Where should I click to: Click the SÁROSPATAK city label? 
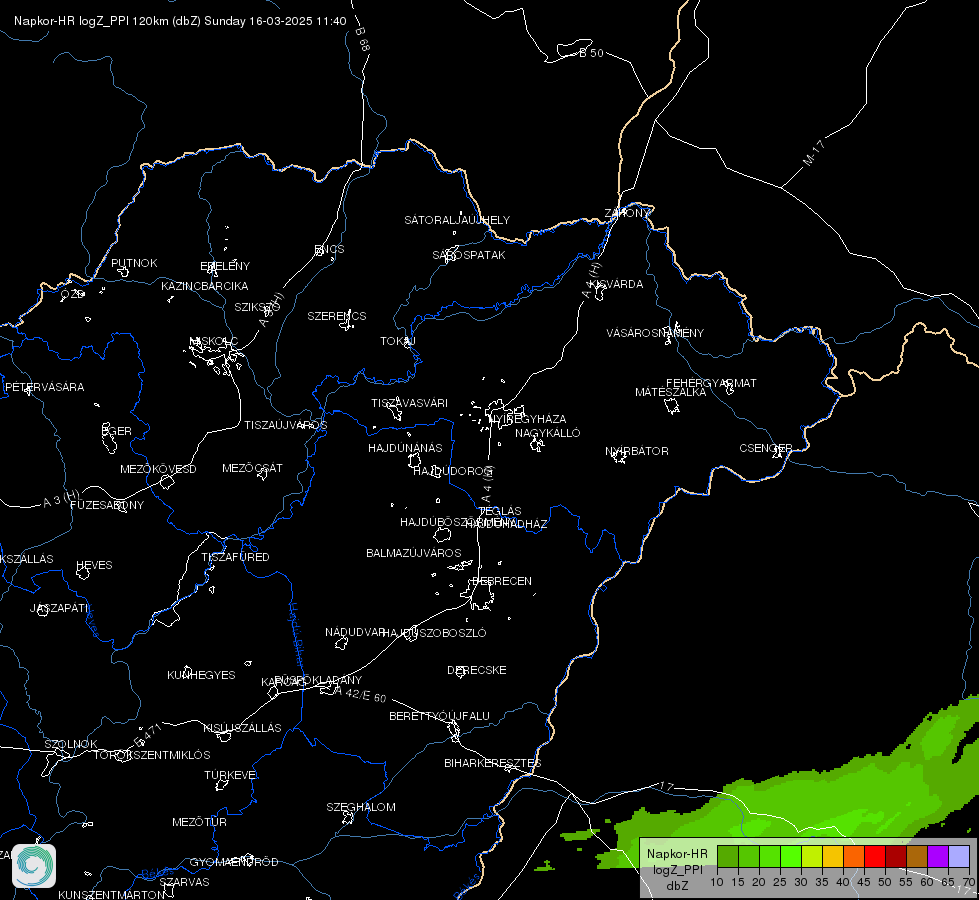pyautogui.click(x=469, y=255)
